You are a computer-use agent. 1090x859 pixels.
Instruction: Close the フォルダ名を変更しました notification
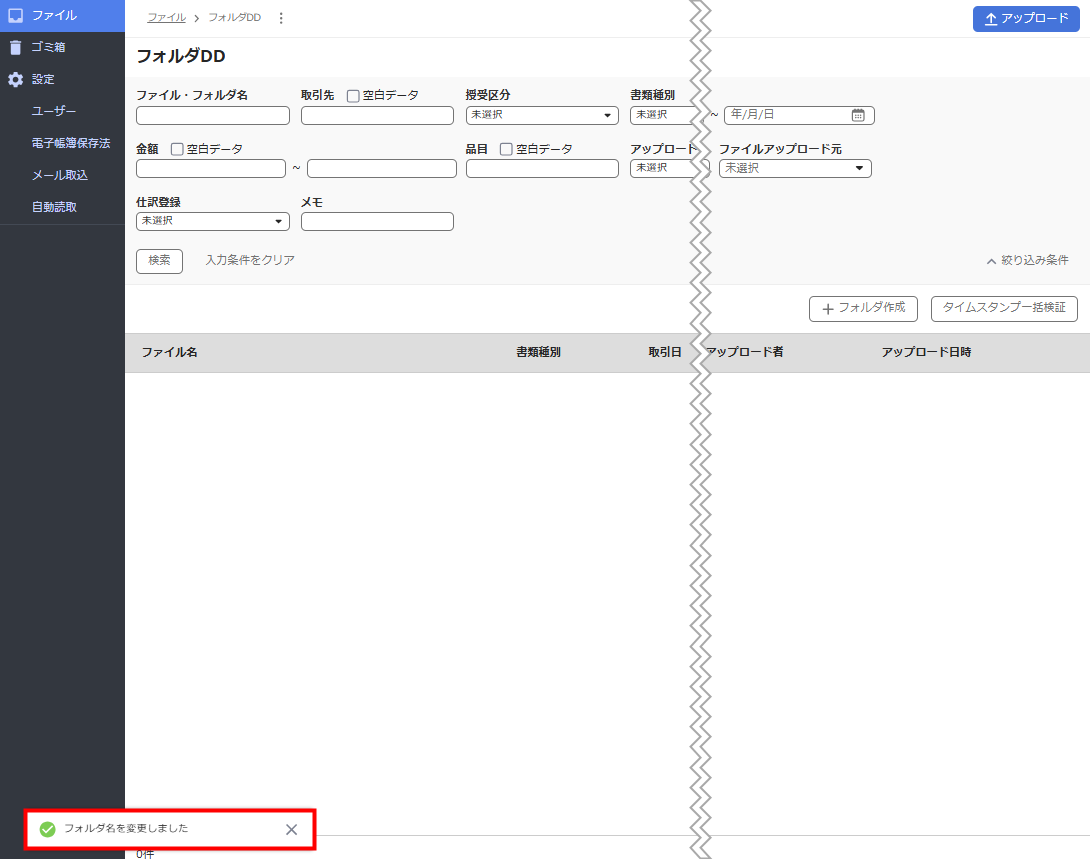(x=291, y=829)
